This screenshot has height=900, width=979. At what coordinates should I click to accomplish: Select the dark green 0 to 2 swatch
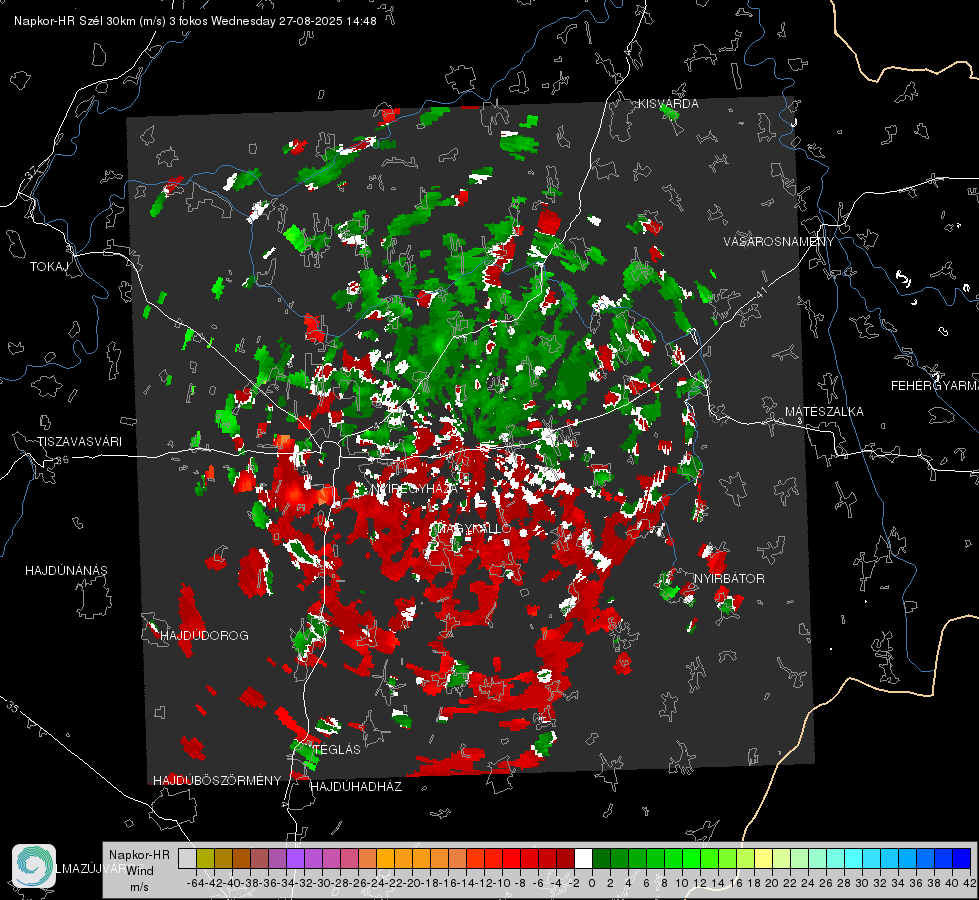coord(601,859)
